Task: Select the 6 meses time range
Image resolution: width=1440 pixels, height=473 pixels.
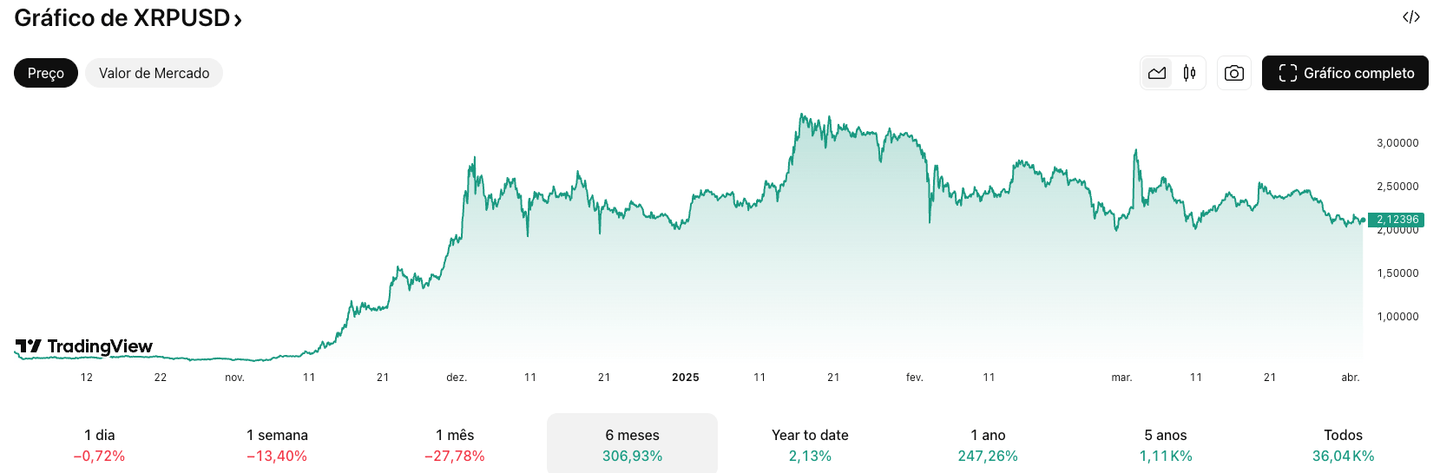Action: click(x=632, y=445)
